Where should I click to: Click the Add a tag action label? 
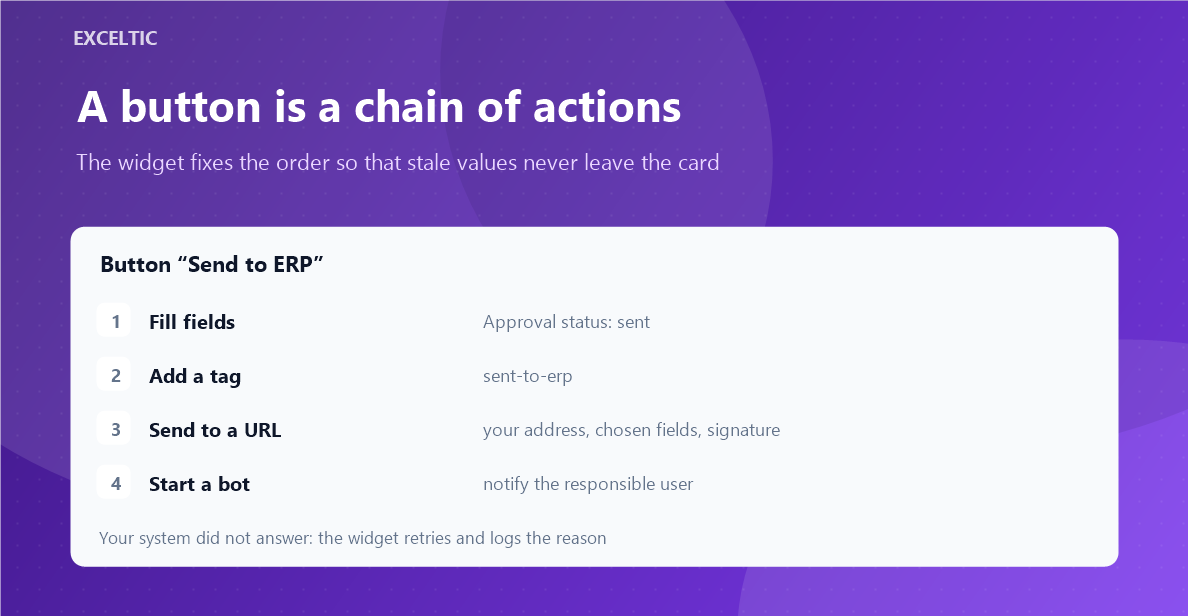(x=195, y=376)
